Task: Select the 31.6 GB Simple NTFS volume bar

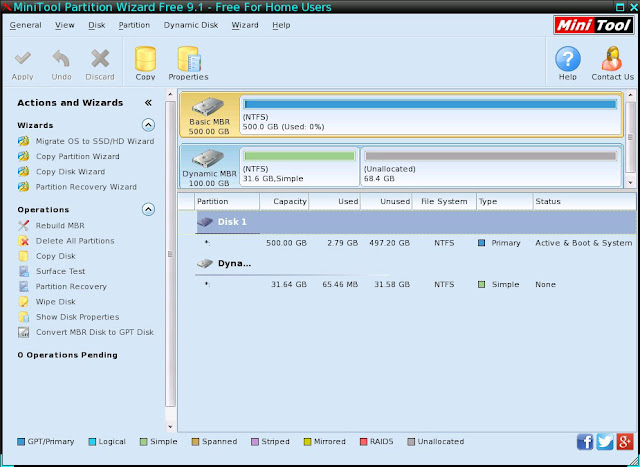Action: (x=299, y=156)
